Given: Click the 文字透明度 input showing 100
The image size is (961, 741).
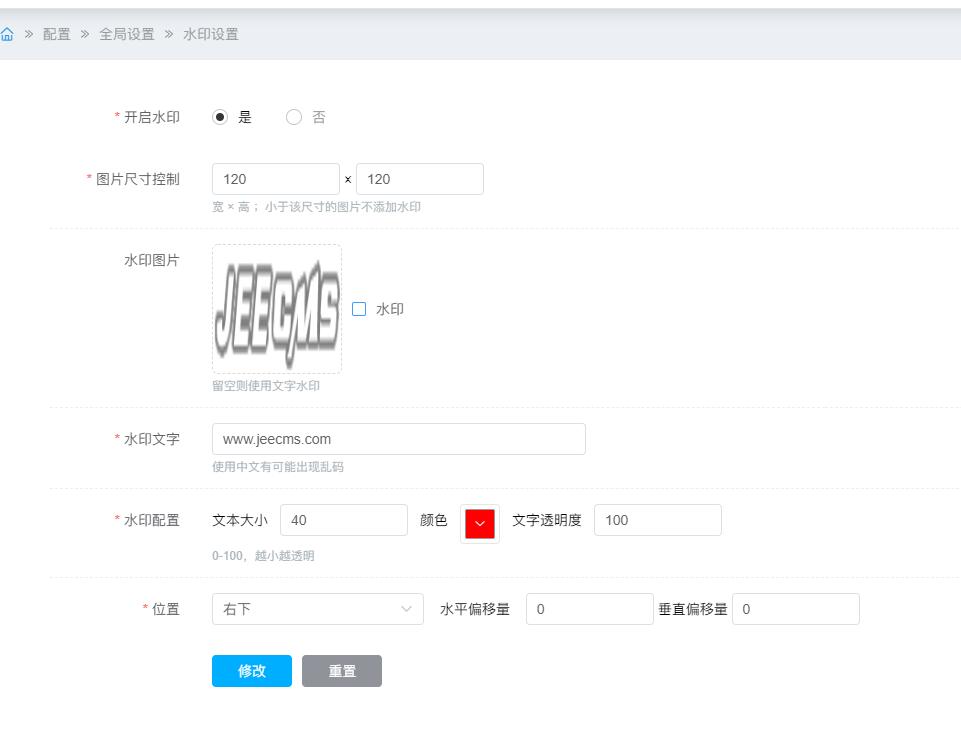Looking at the screenshot, I should [x=658, y=520].
